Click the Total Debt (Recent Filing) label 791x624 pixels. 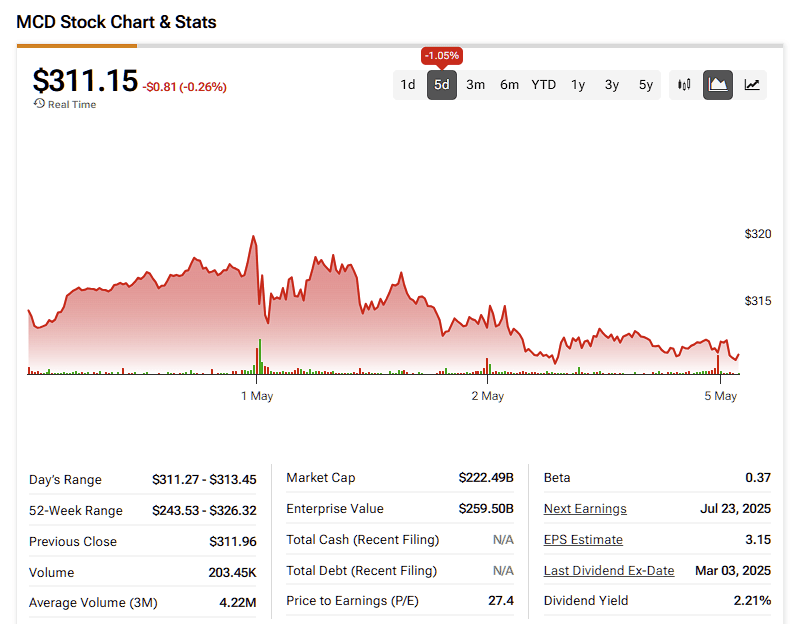click(x=362, y=571)
